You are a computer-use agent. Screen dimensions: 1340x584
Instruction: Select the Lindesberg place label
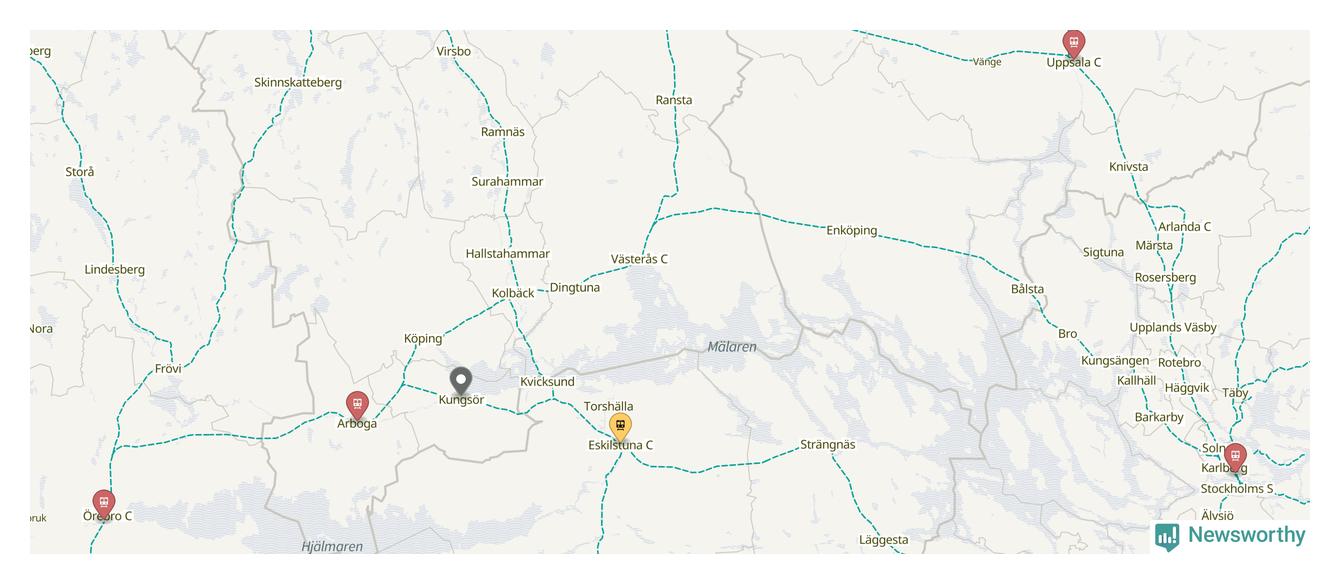[x=115, y=269]
